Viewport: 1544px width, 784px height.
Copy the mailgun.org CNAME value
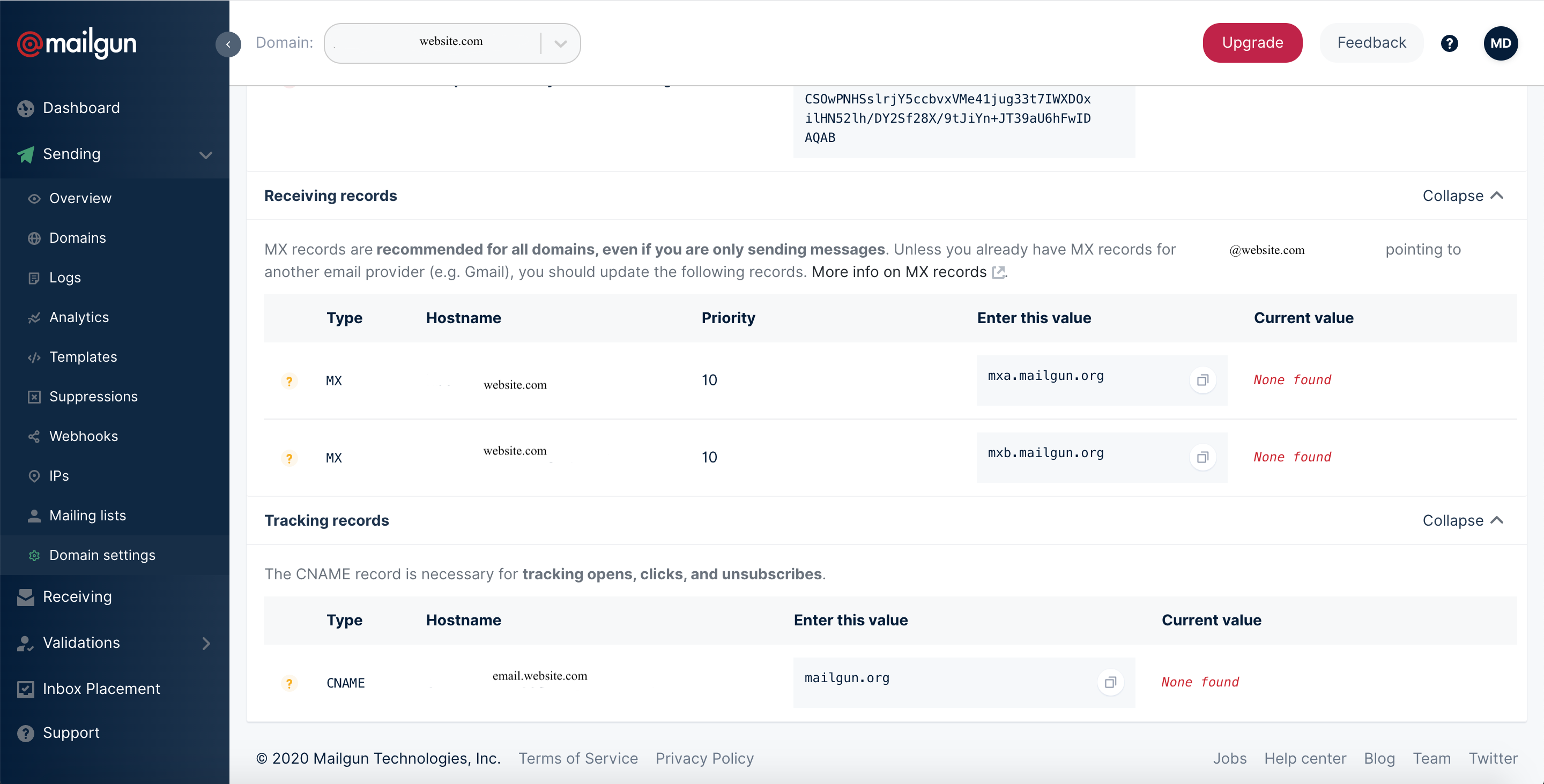[1110, 682]
